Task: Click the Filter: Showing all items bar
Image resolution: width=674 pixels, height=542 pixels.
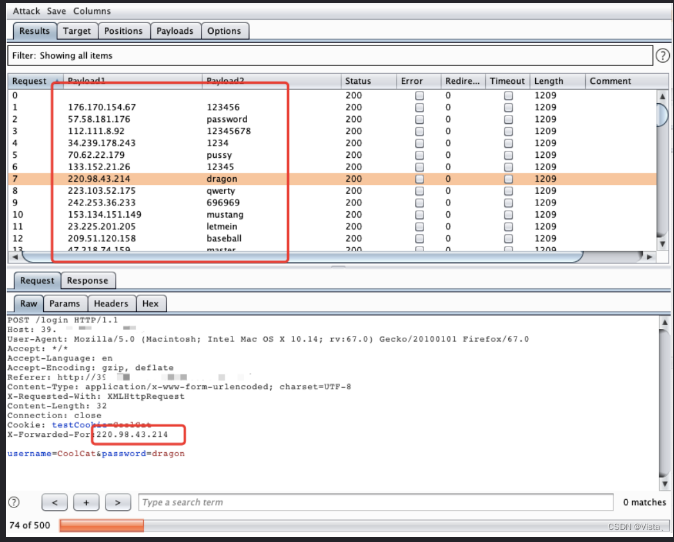Action: [330, 56]
